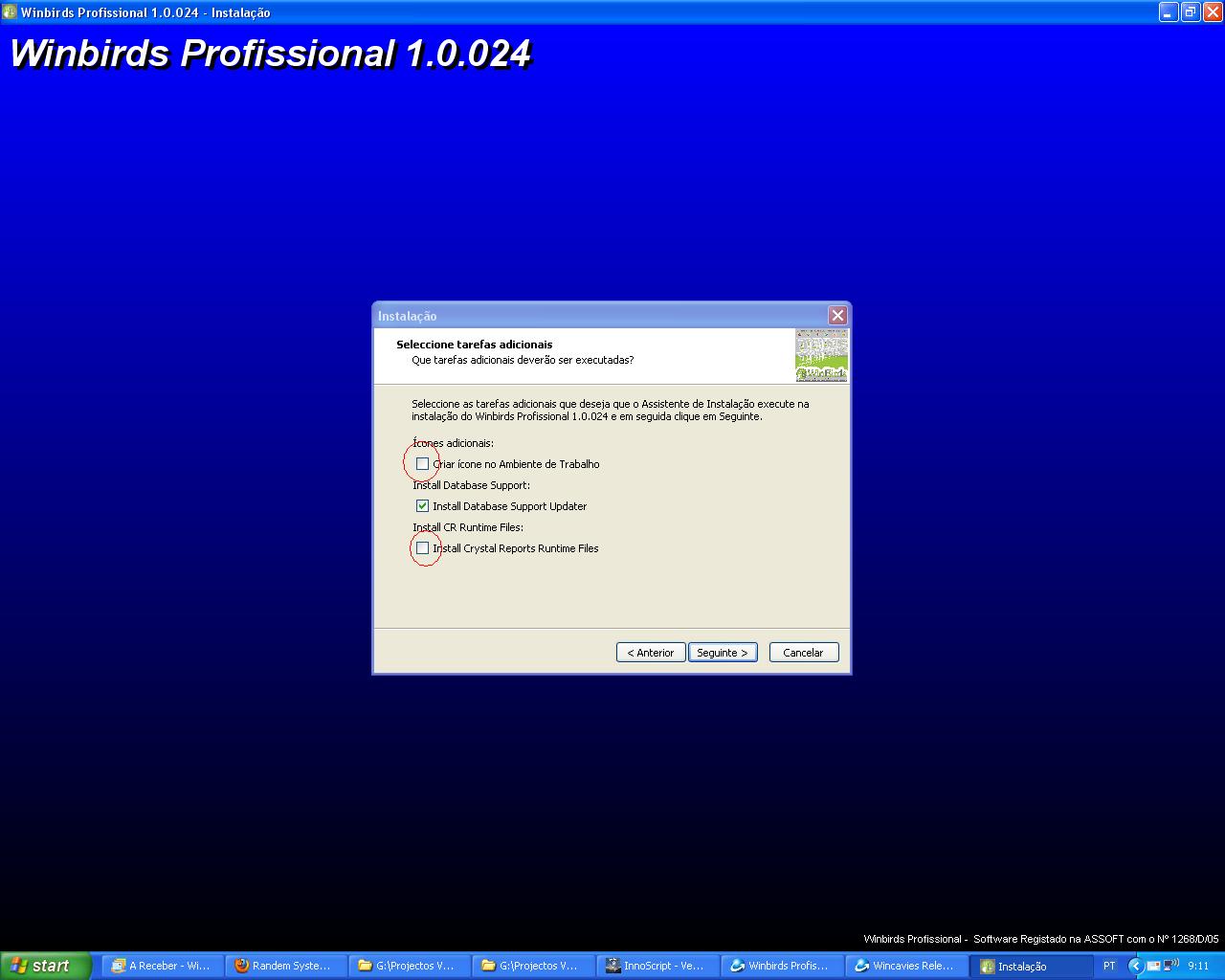Screen dimensions: 1225x980
Task: Click Internet Explorer icon on Wincavies taskbar item
Action: 861,966
